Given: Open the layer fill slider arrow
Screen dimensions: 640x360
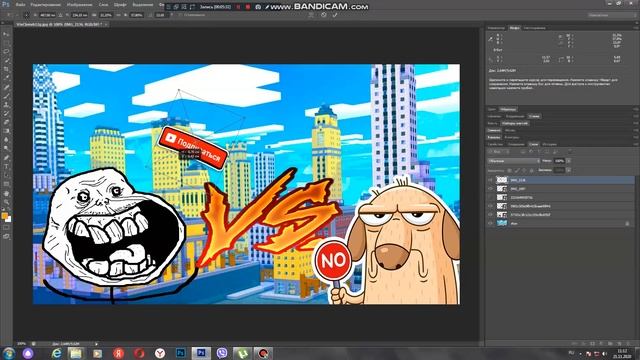Looking at the screenshot, I should 569,170.
